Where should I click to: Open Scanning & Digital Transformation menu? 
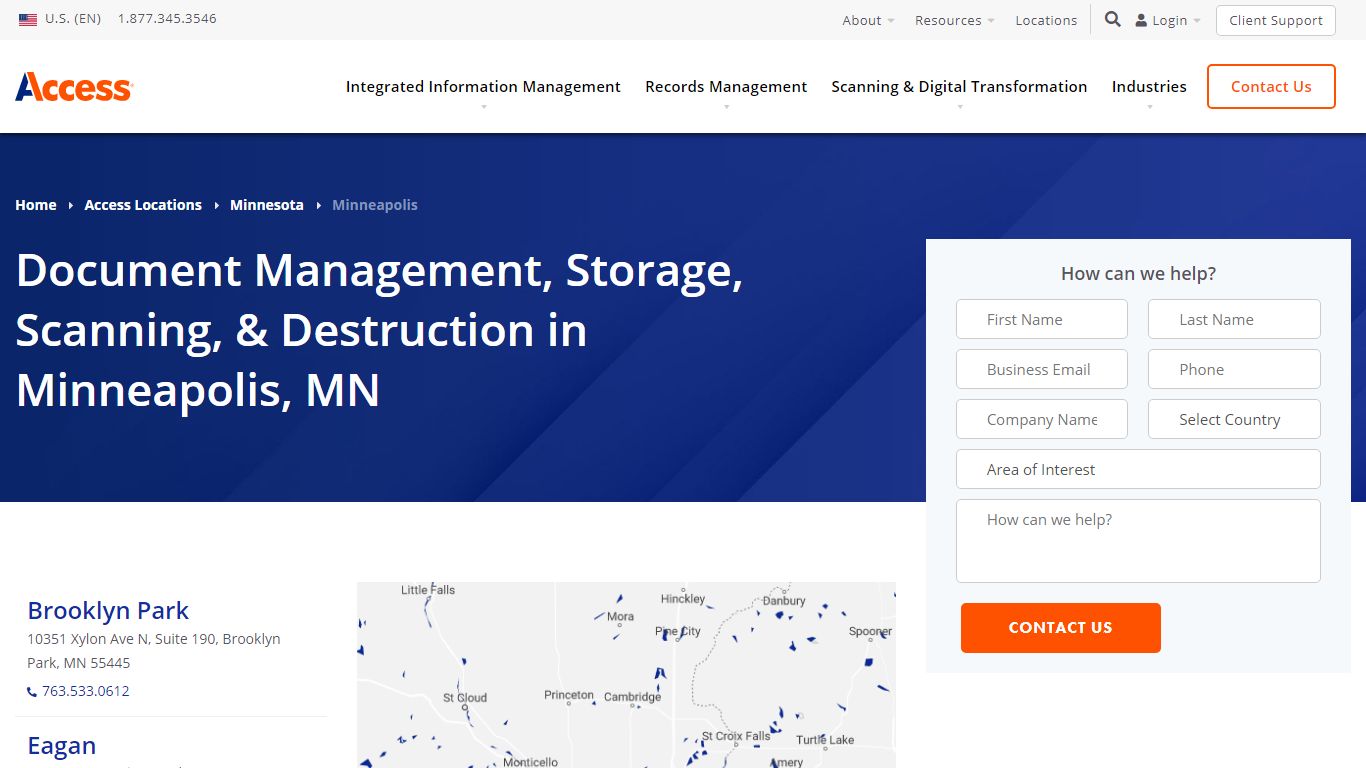pos(959,87)
